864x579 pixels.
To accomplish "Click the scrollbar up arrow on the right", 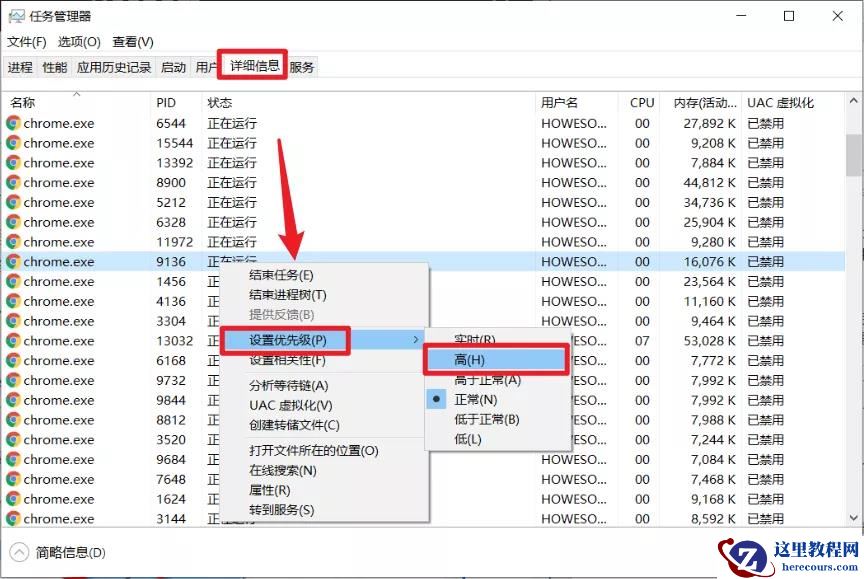I will pyautogui.click(x=853, y=99).
